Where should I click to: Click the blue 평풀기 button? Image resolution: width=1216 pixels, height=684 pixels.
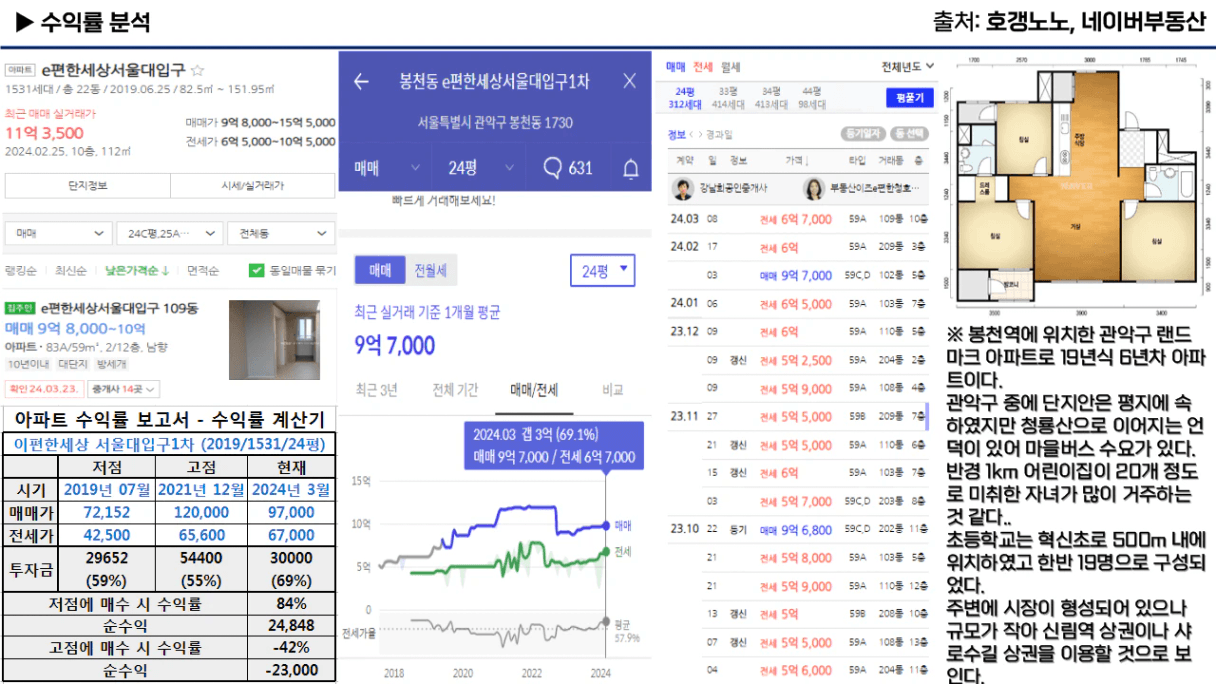pos(909,98)
